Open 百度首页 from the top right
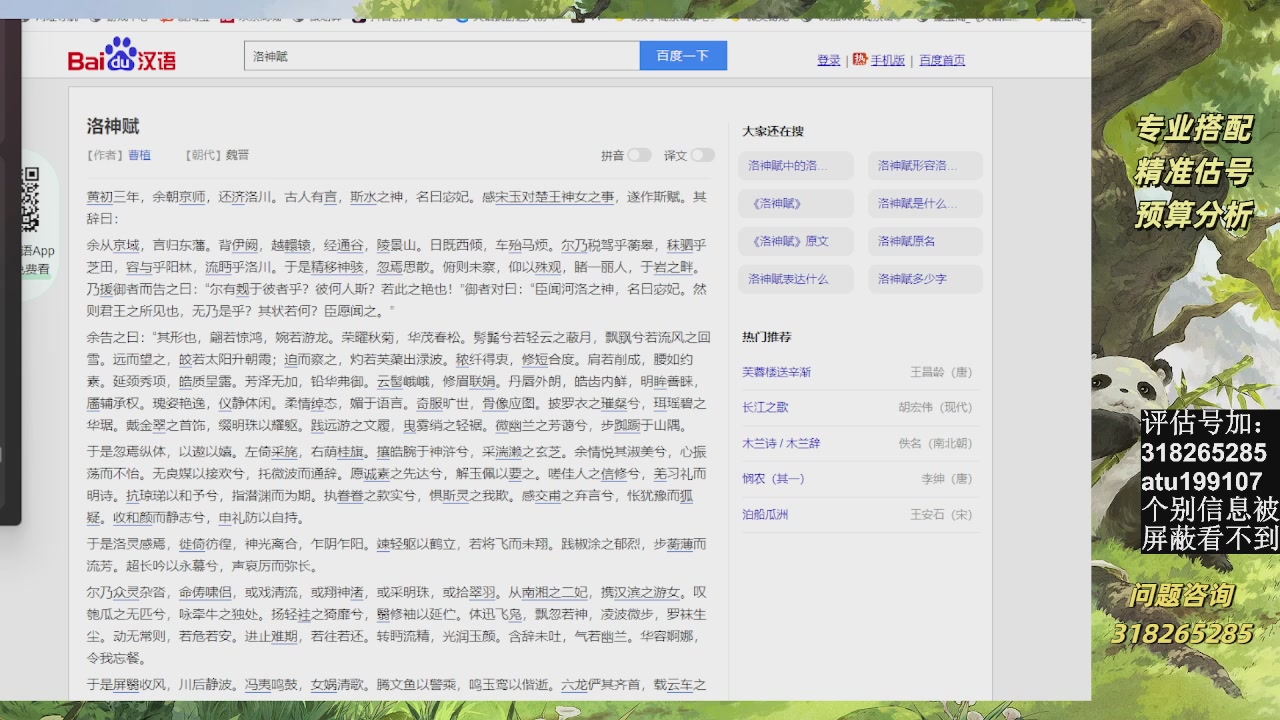Screen dimensions: 1280x720 click(x=941, y=61)
